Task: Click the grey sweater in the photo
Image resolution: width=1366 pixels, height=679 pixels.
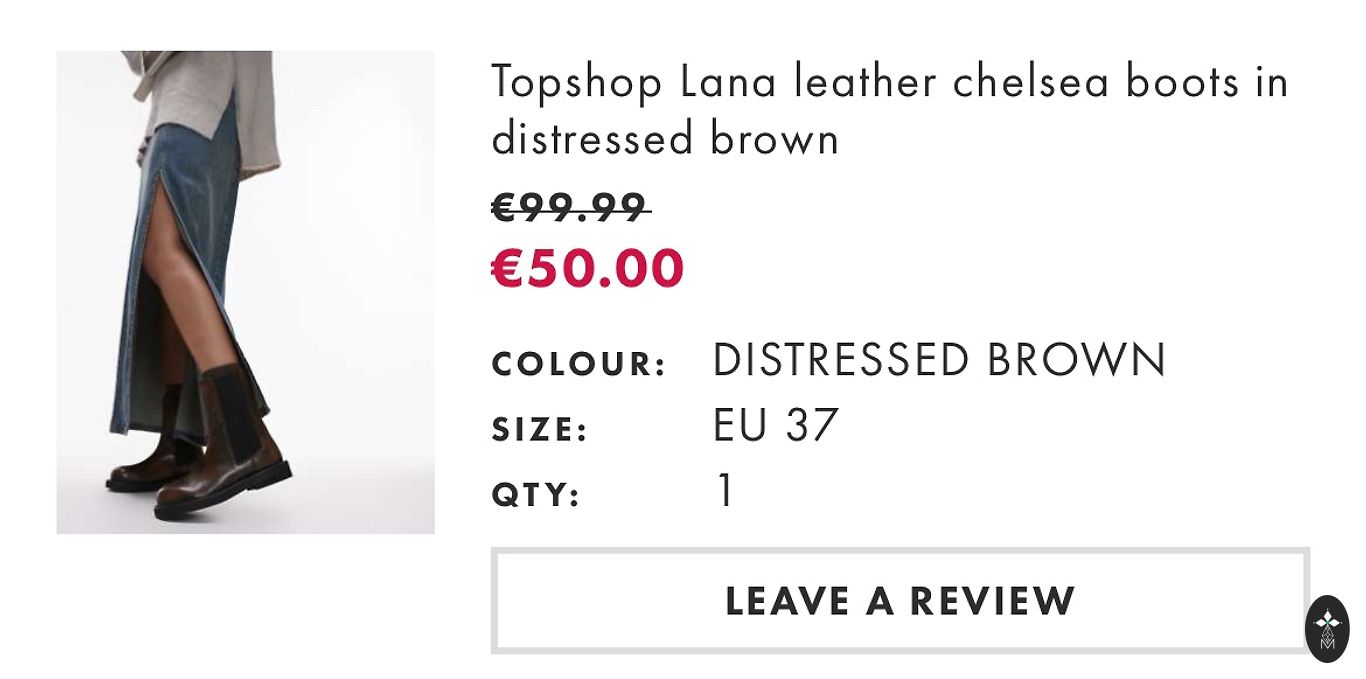Action: point(210,100)
